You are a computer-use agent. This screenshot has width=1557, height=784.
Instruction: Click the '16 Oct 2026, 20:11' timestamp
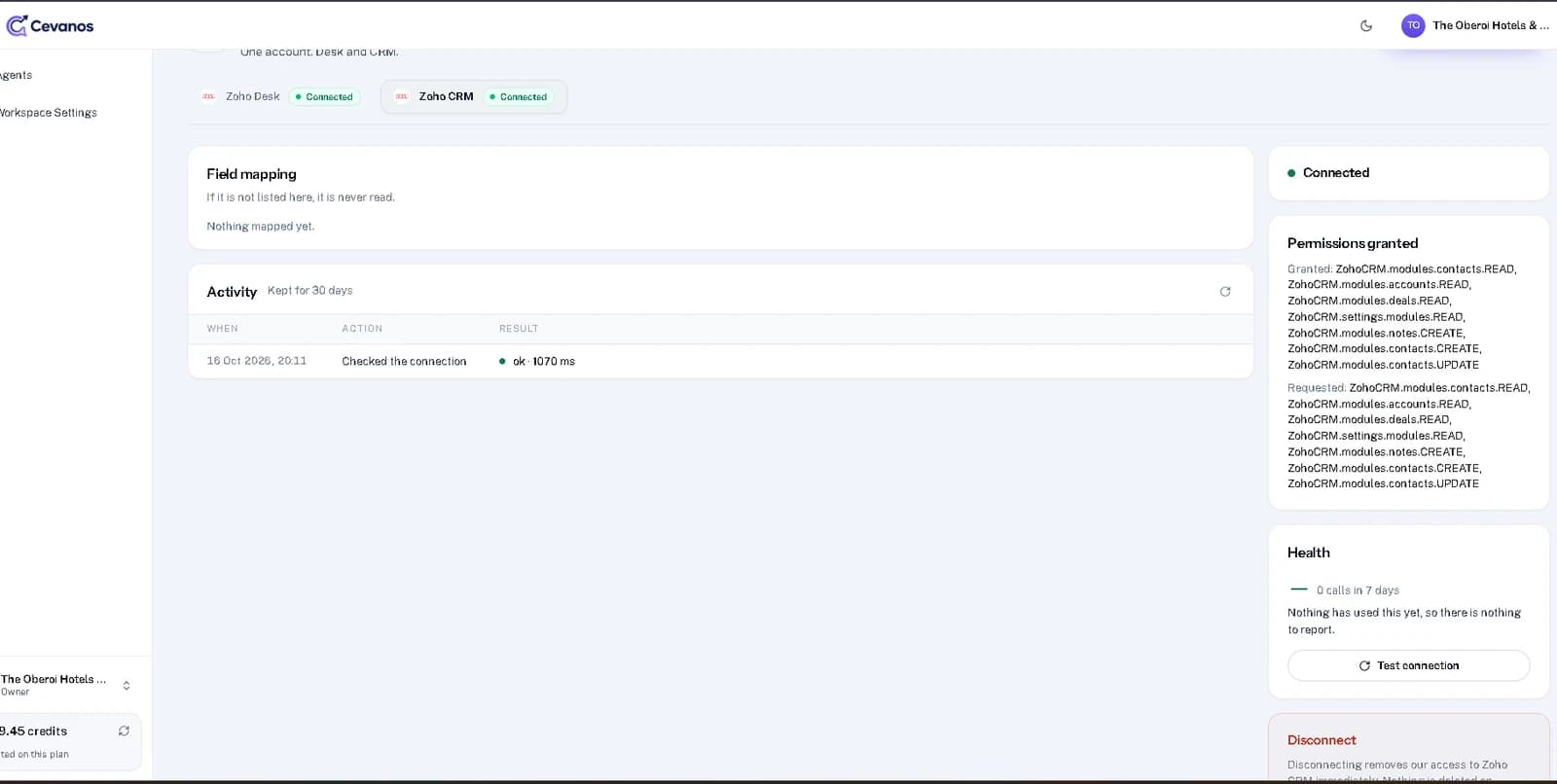pyautogui.click(x=256, y=361)
